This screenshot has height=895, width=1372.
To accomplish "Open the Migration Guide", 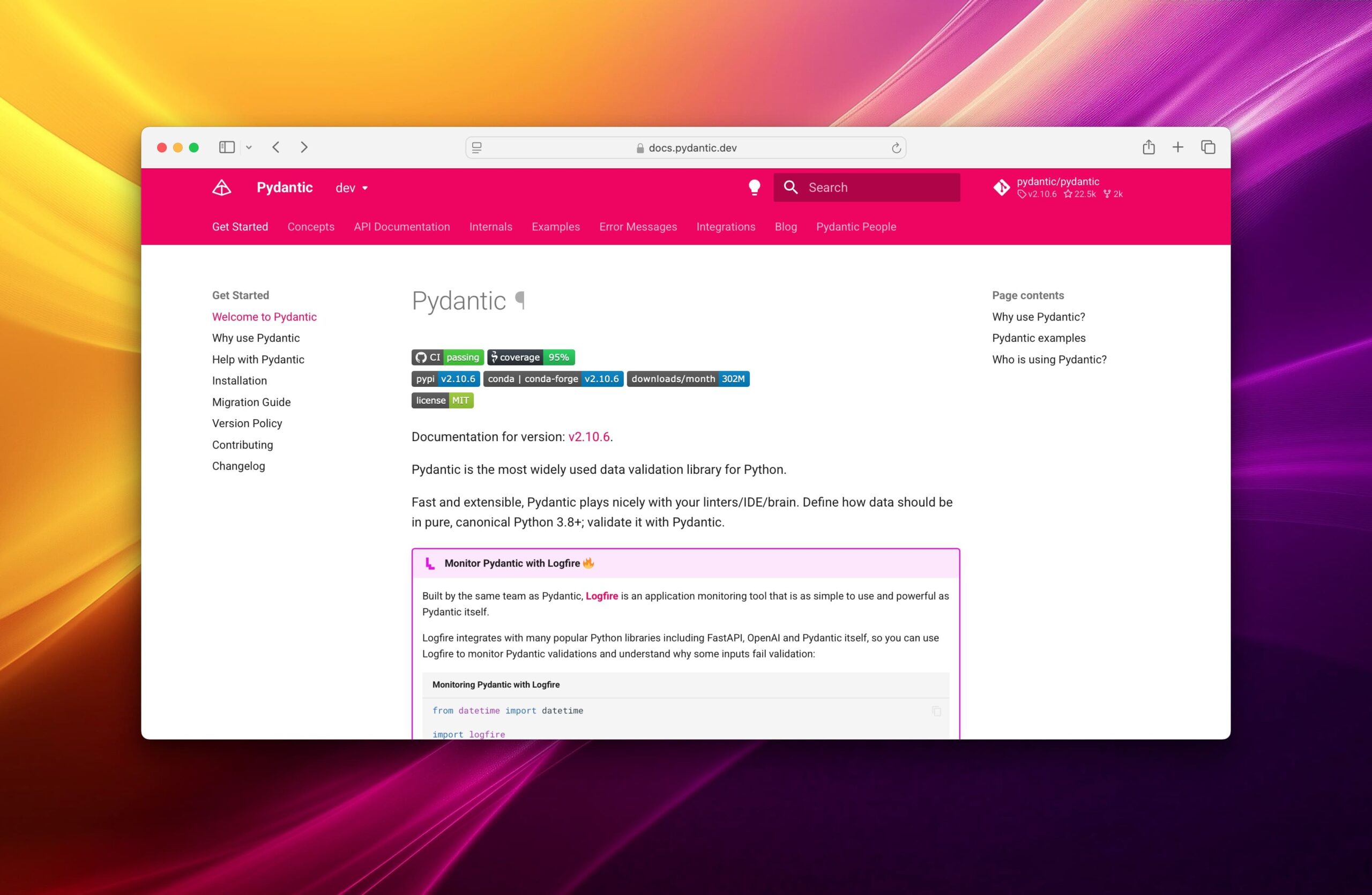I will 251,402.
